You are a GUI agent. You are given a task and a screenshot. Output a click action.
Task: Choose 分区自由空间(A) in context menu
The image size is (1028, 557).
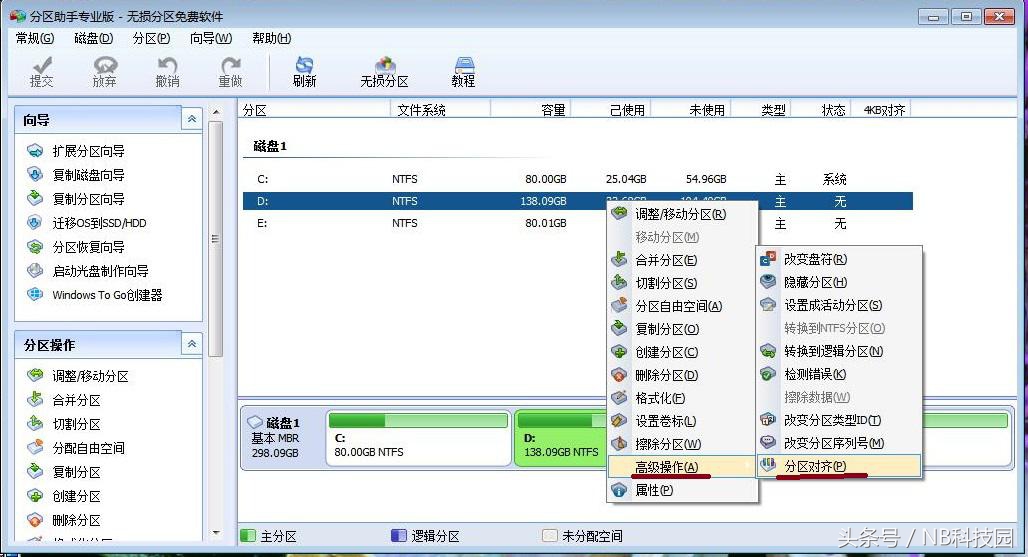pyautogui.click(x=682, y=306)
